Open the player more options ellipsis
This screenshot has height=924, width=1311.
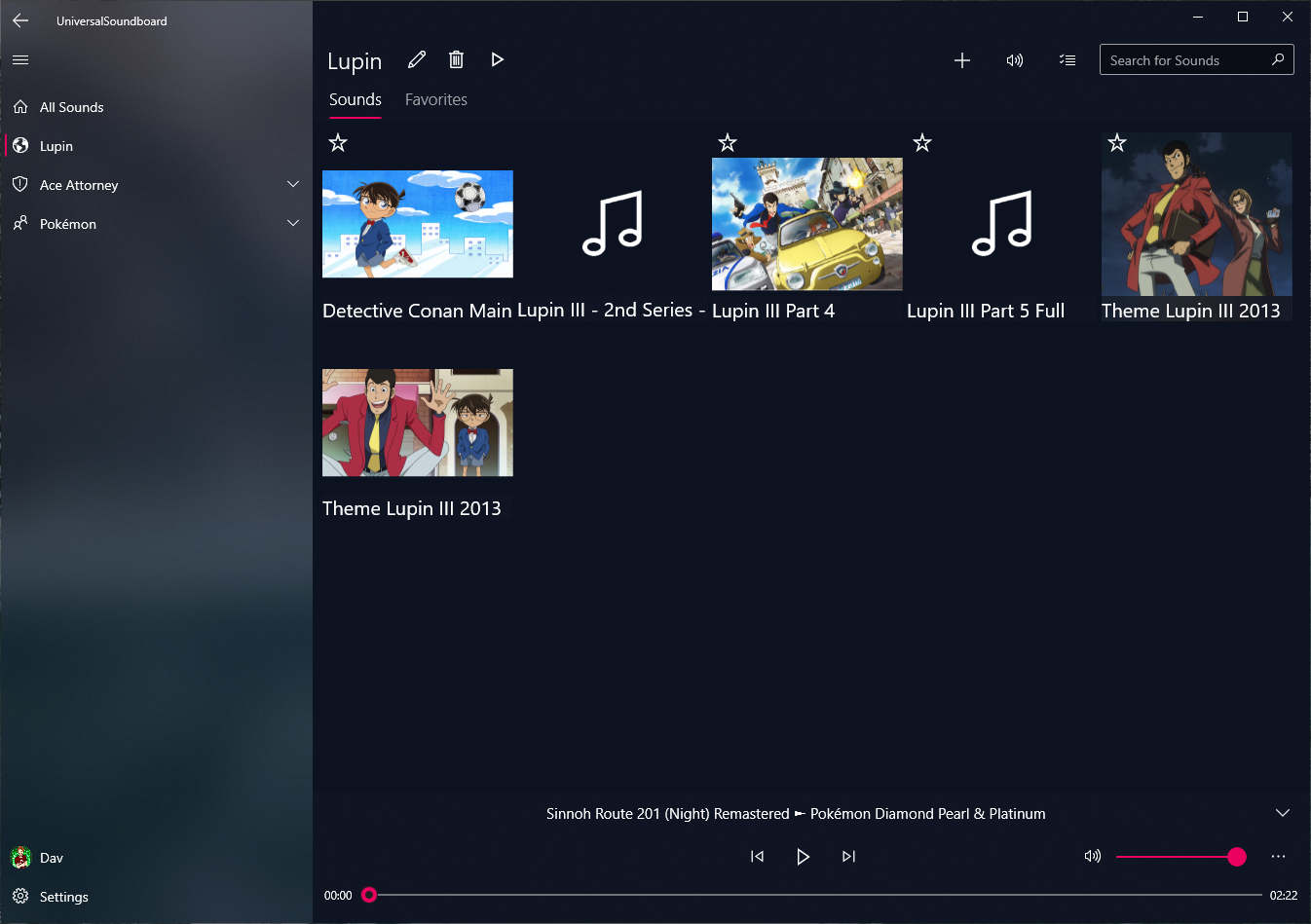coord(1279,857)
